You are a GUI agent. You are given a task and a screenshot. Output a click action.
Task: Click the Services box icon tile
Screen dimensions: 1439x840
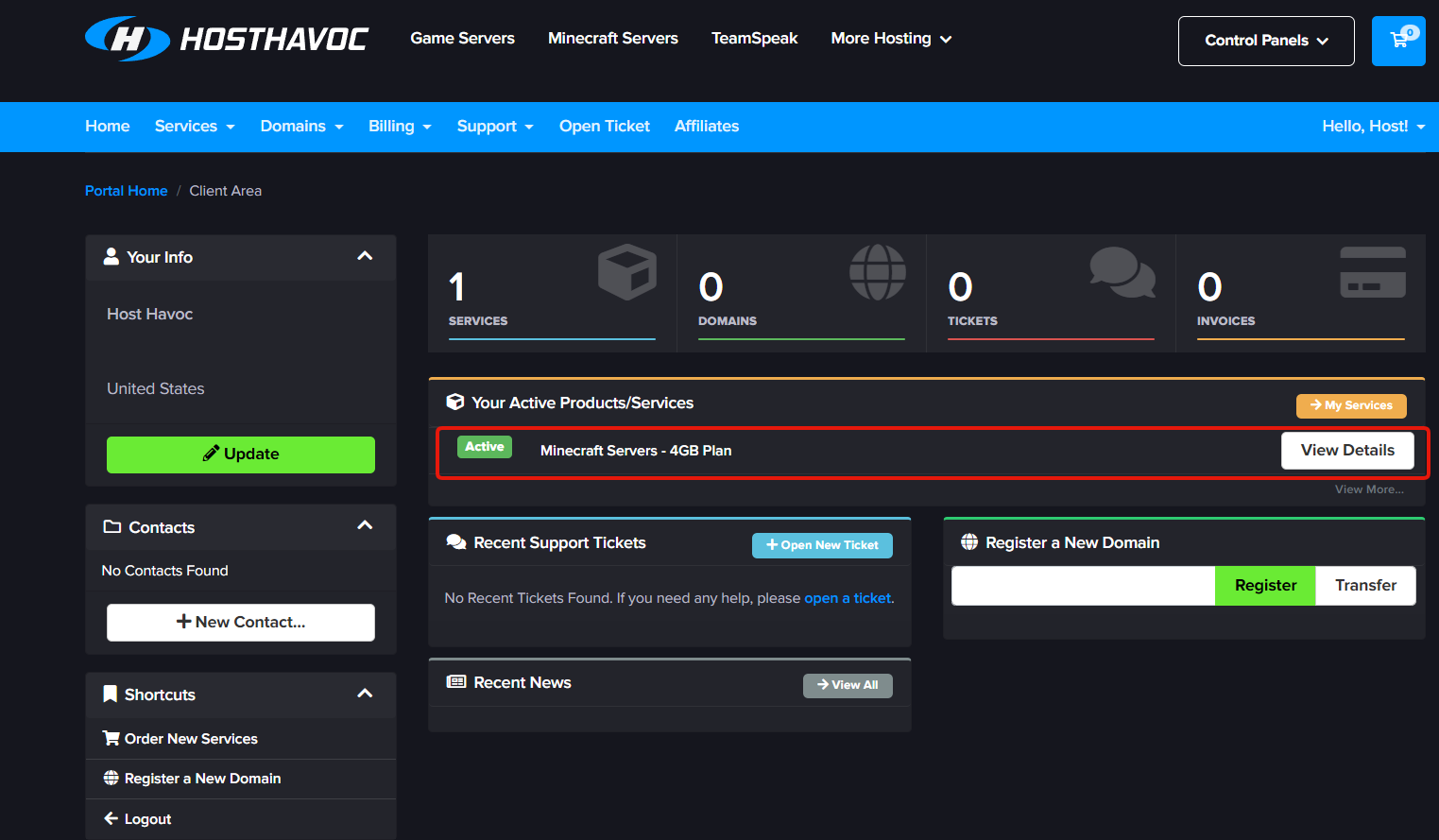point(627,272)
